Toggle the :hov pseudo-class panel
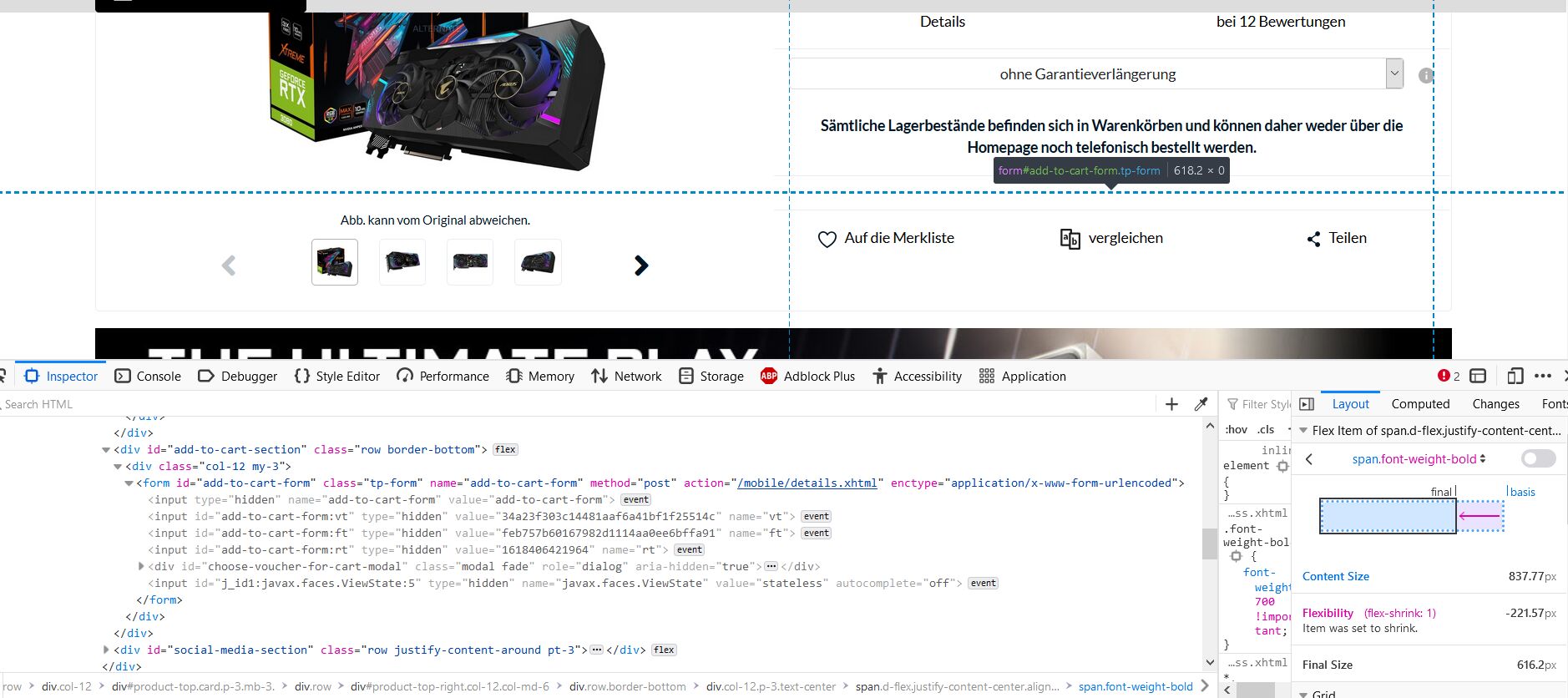 click(x=1236, y=430)
